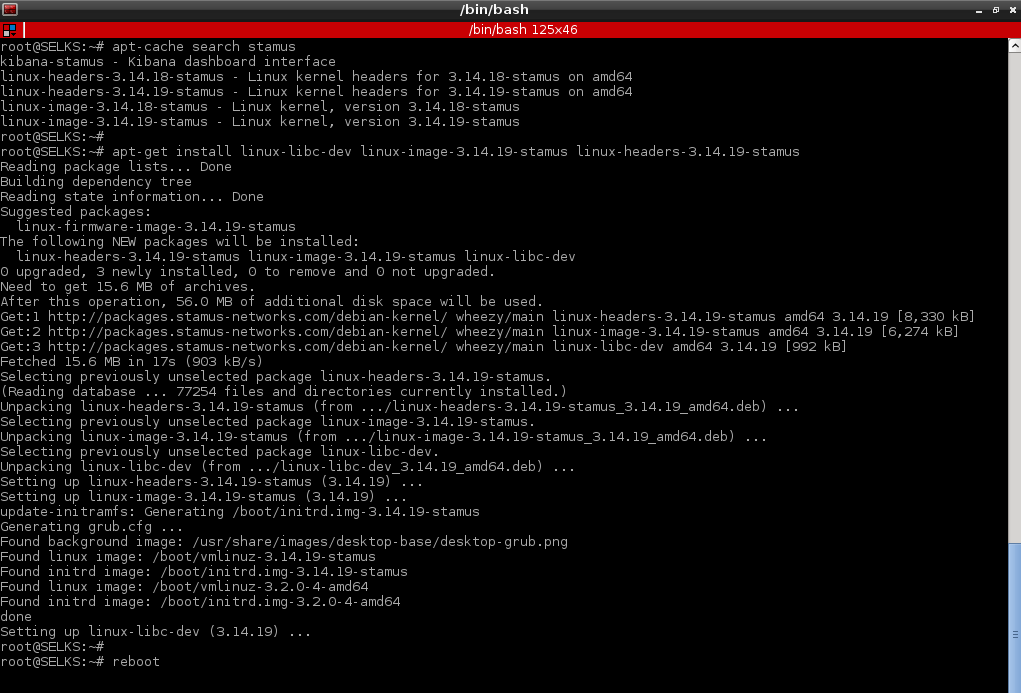1021x693 pixels.
Task: Click the 'Get:3' download URL line
Action: coord(423,346)
